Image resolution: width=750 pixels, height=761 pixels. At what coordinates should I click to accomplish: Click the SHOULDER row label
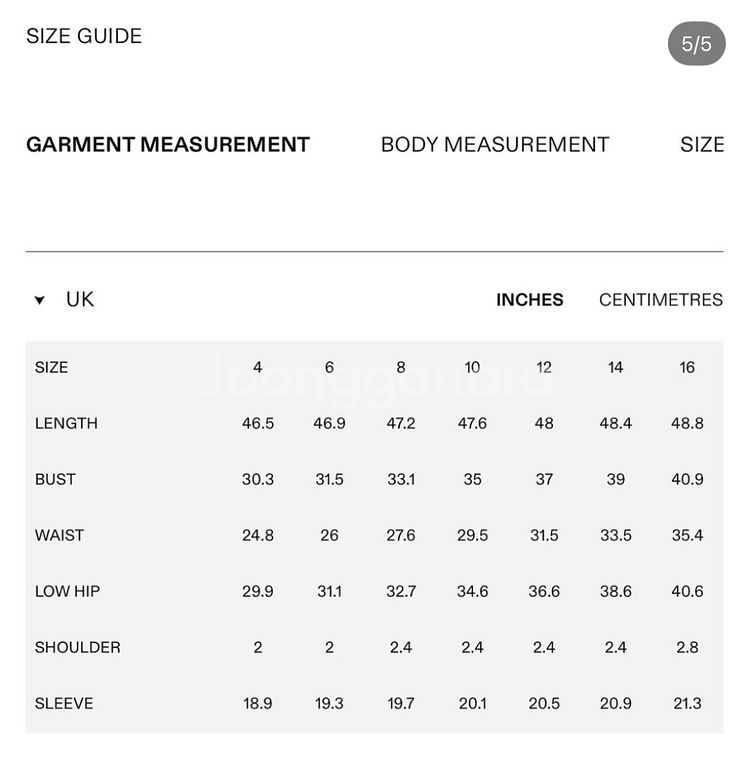point(78,647)
